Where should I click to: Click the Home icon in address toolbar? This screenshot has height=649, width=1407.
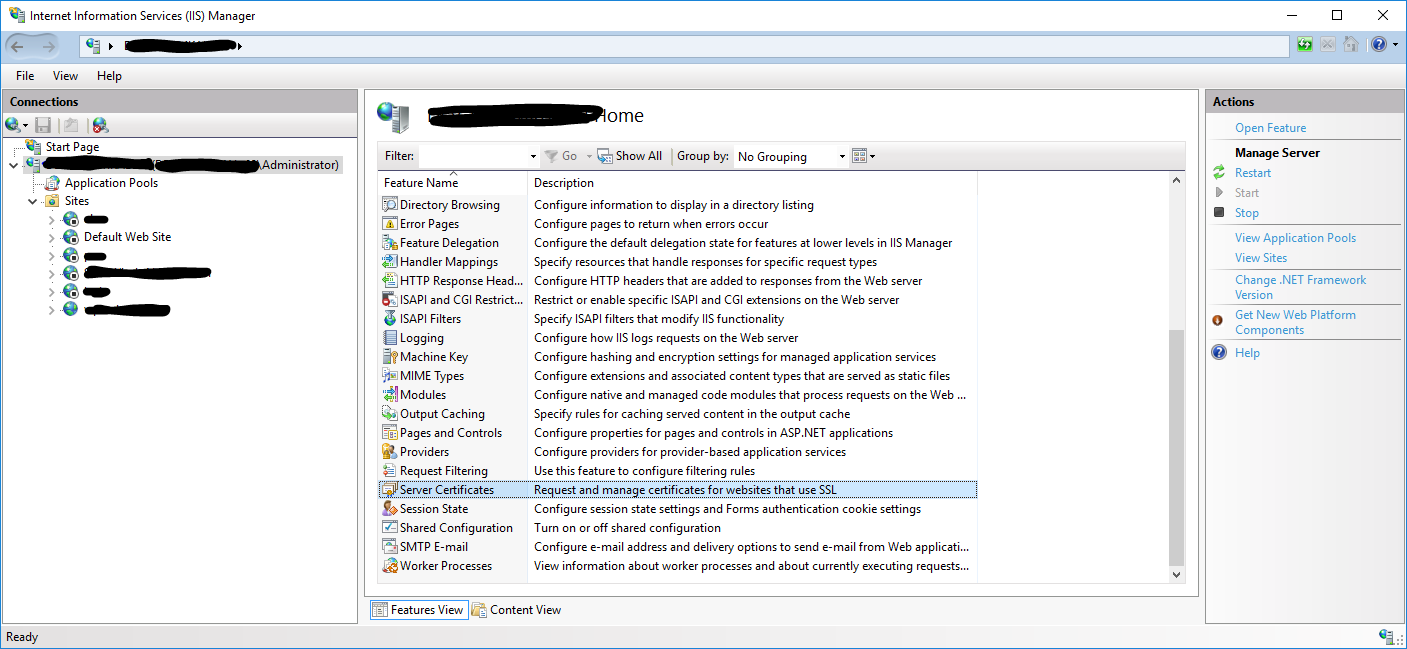point(1351,45)
